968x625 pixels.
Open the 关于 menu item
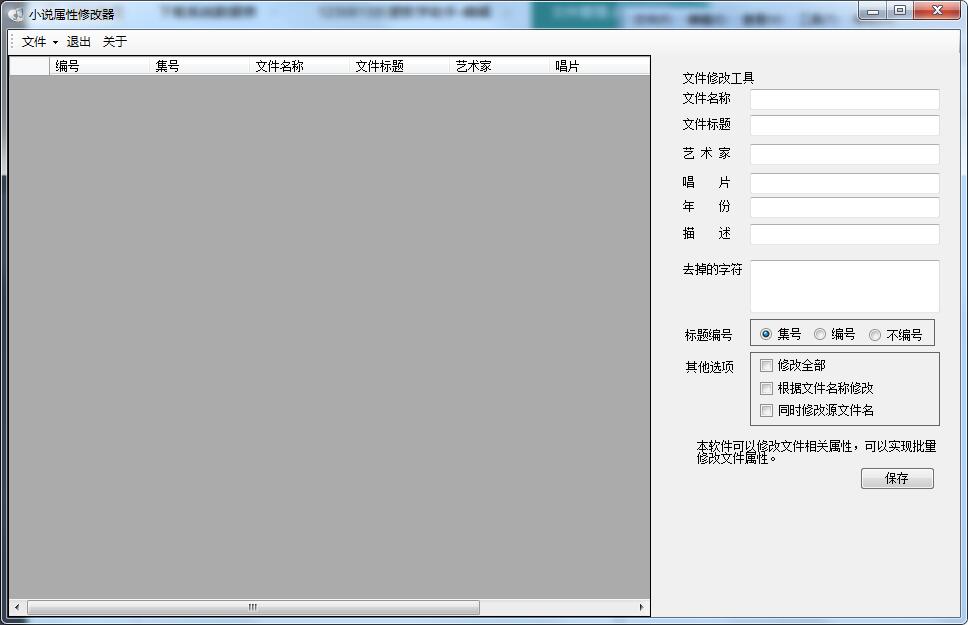point(115,42)
